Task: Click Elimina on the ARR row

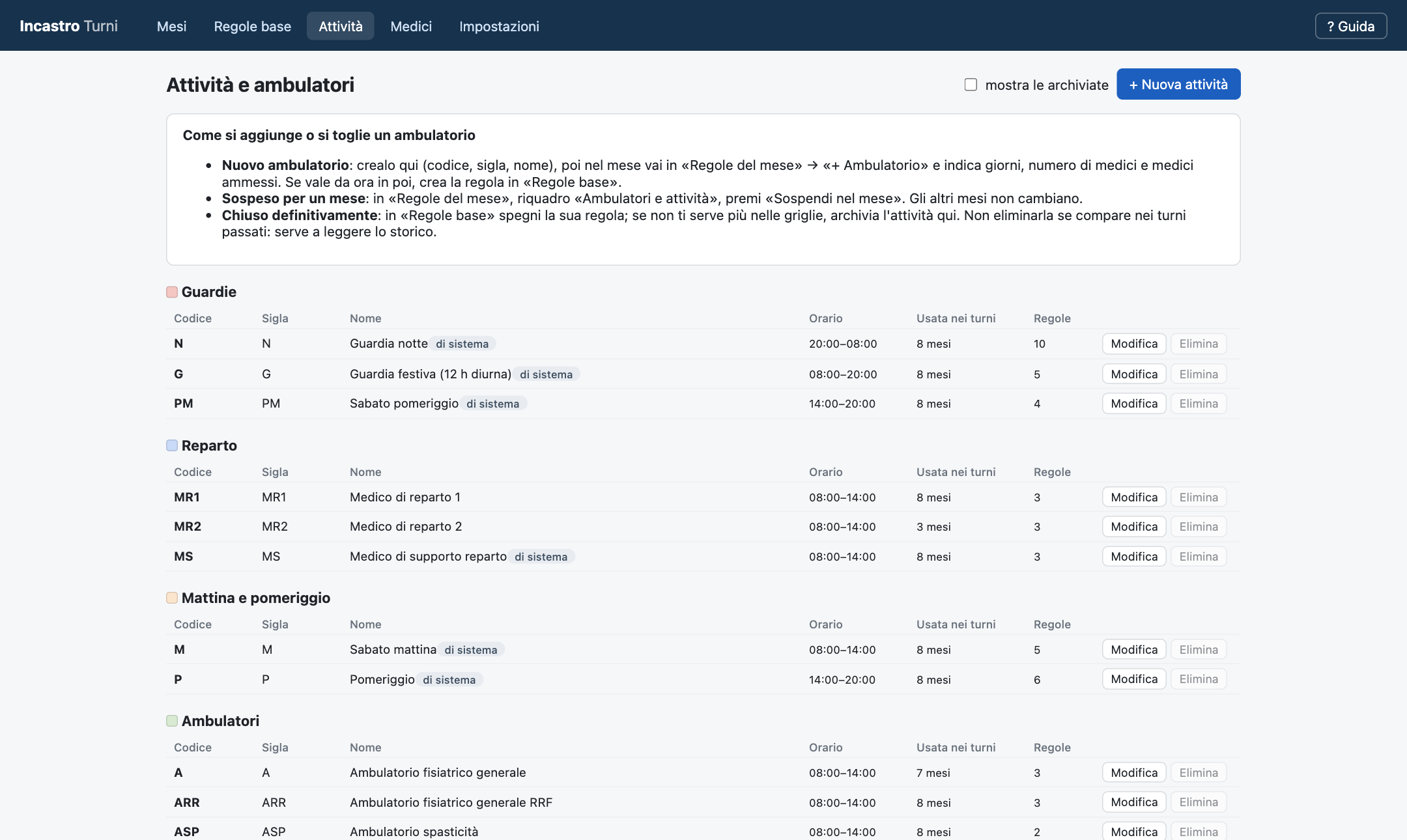Action: [1199, 802]
